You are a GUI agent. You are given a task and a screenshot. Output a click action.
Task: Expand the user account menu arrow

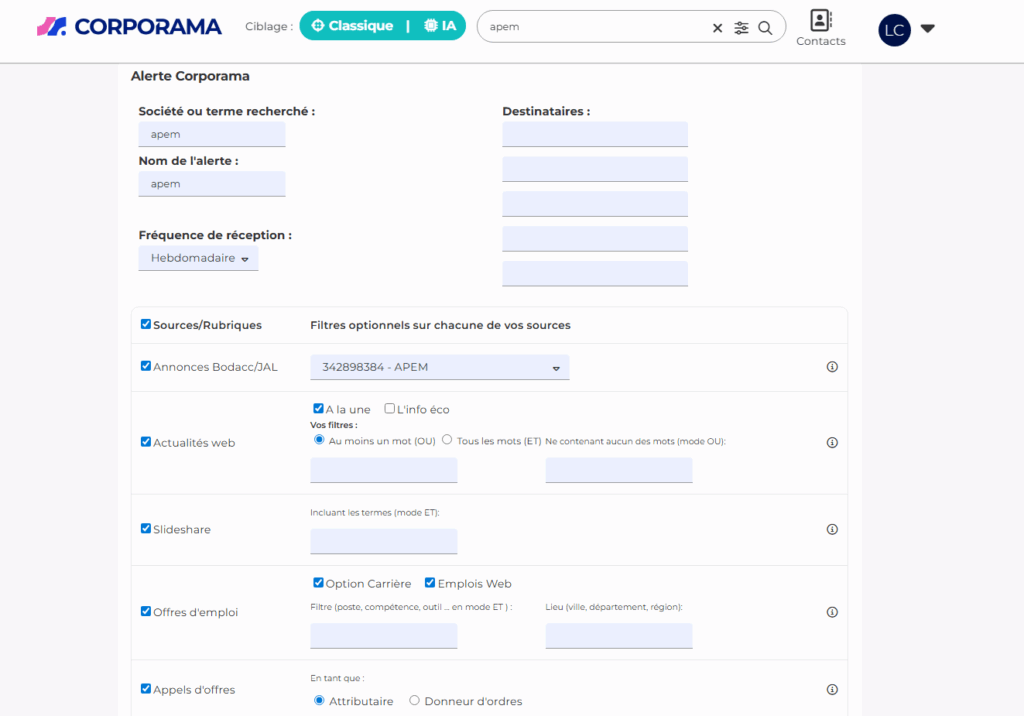927,29
